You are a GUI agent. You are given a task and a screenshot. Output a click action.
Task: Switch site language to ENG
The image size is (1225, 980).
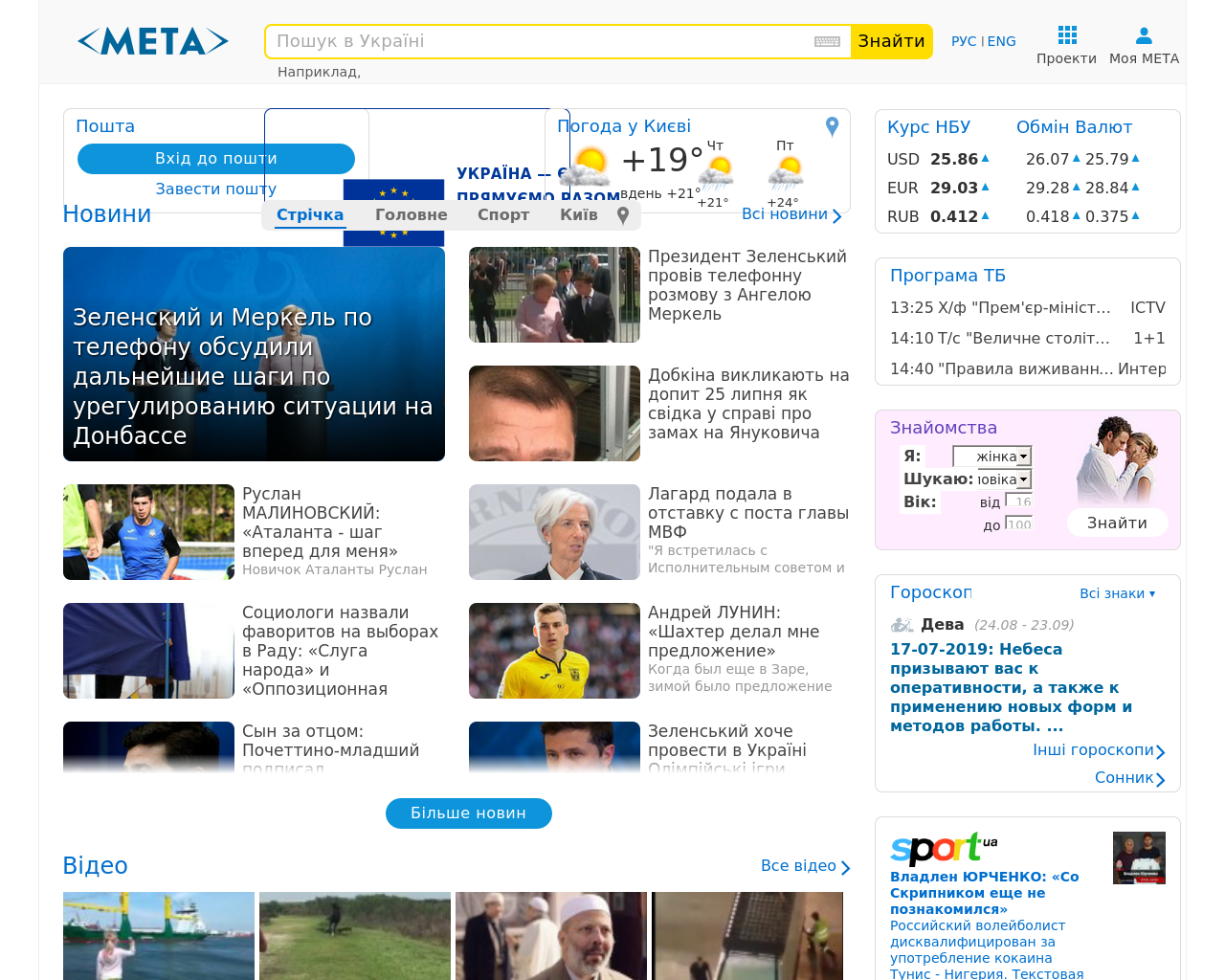click(x=1001, y=40)
